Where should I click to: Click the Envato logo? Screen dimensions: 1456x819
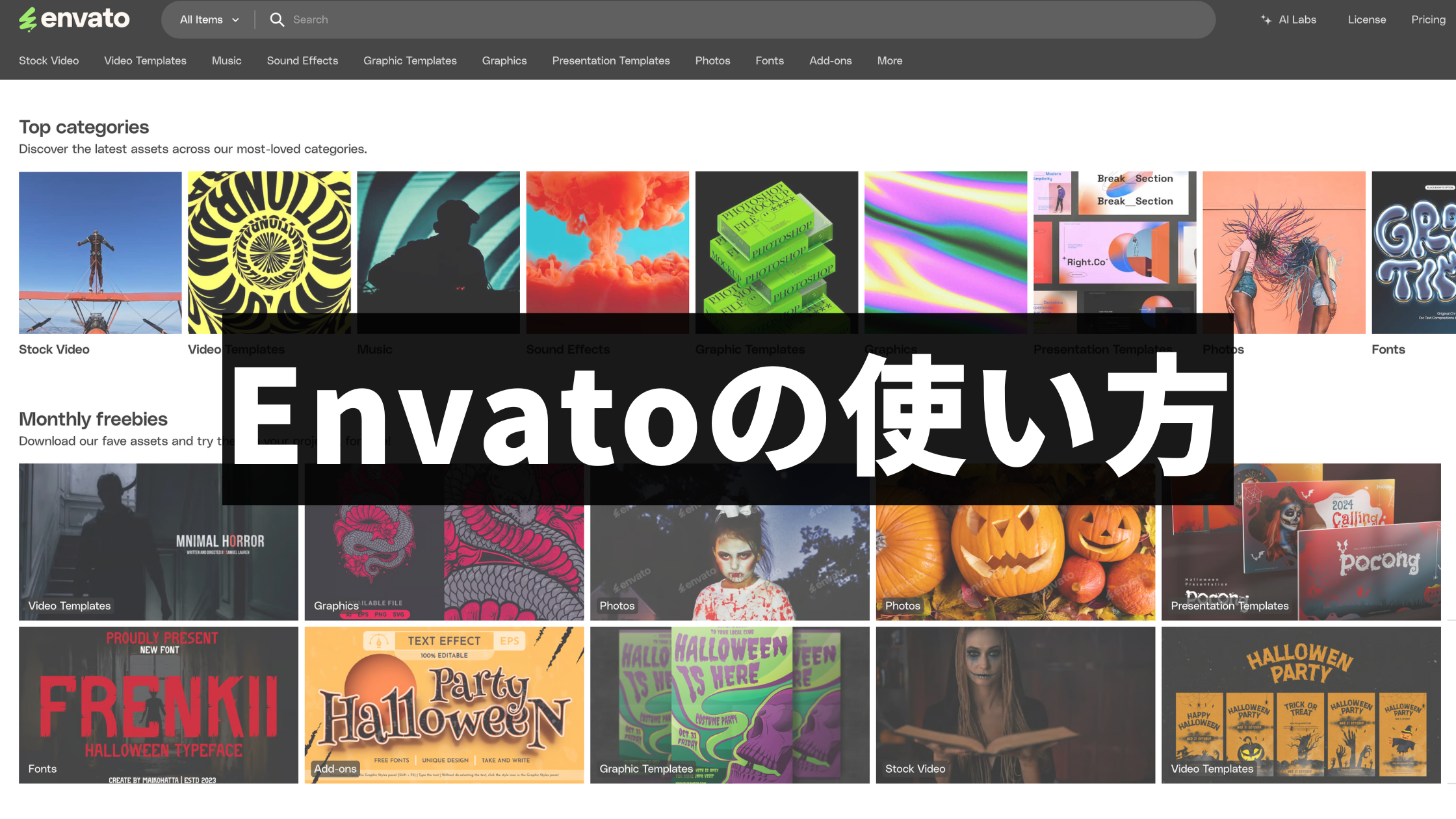click(74, 19)
